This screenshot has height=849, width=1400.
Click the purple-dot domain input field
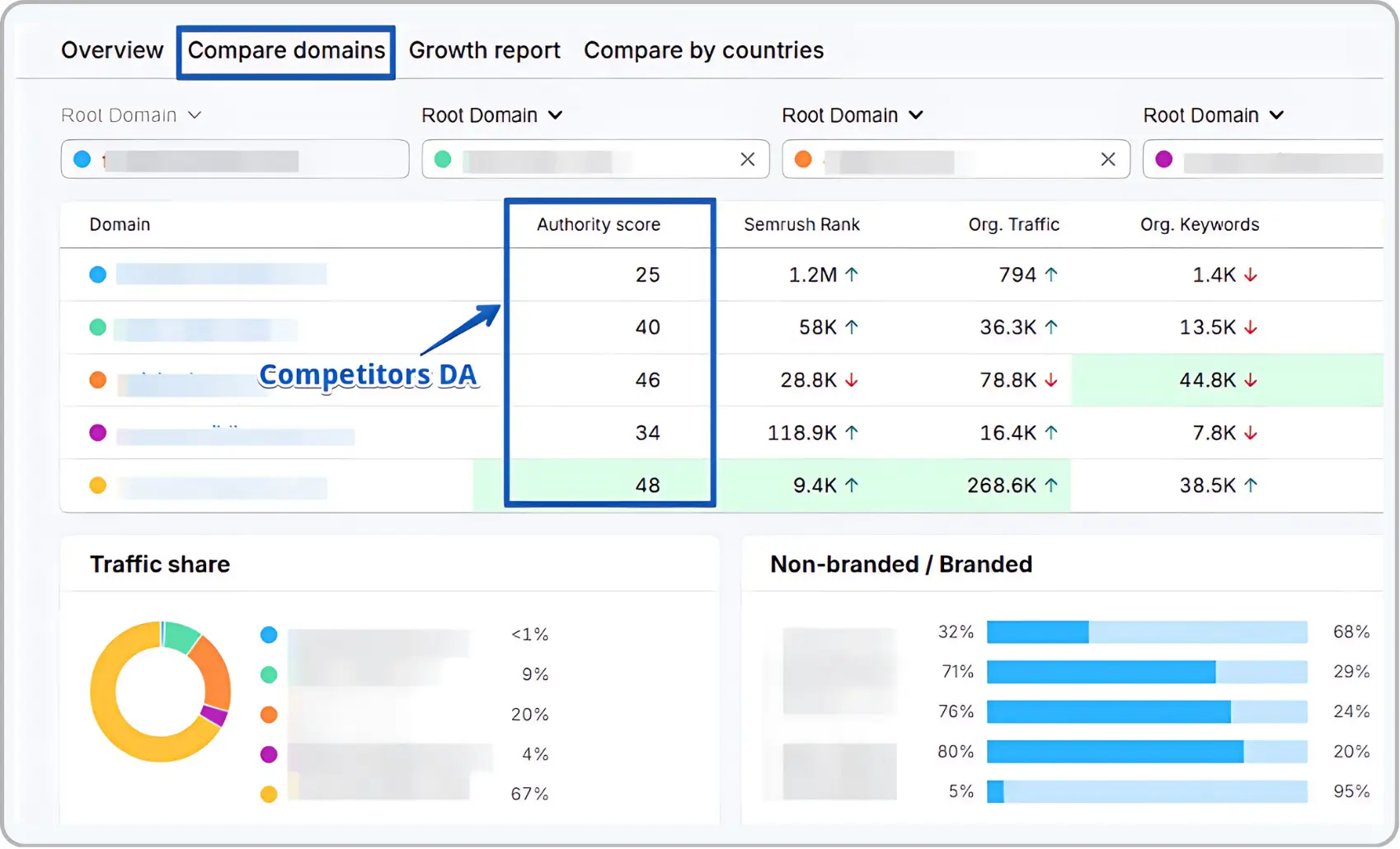[x=1263, y=159]
